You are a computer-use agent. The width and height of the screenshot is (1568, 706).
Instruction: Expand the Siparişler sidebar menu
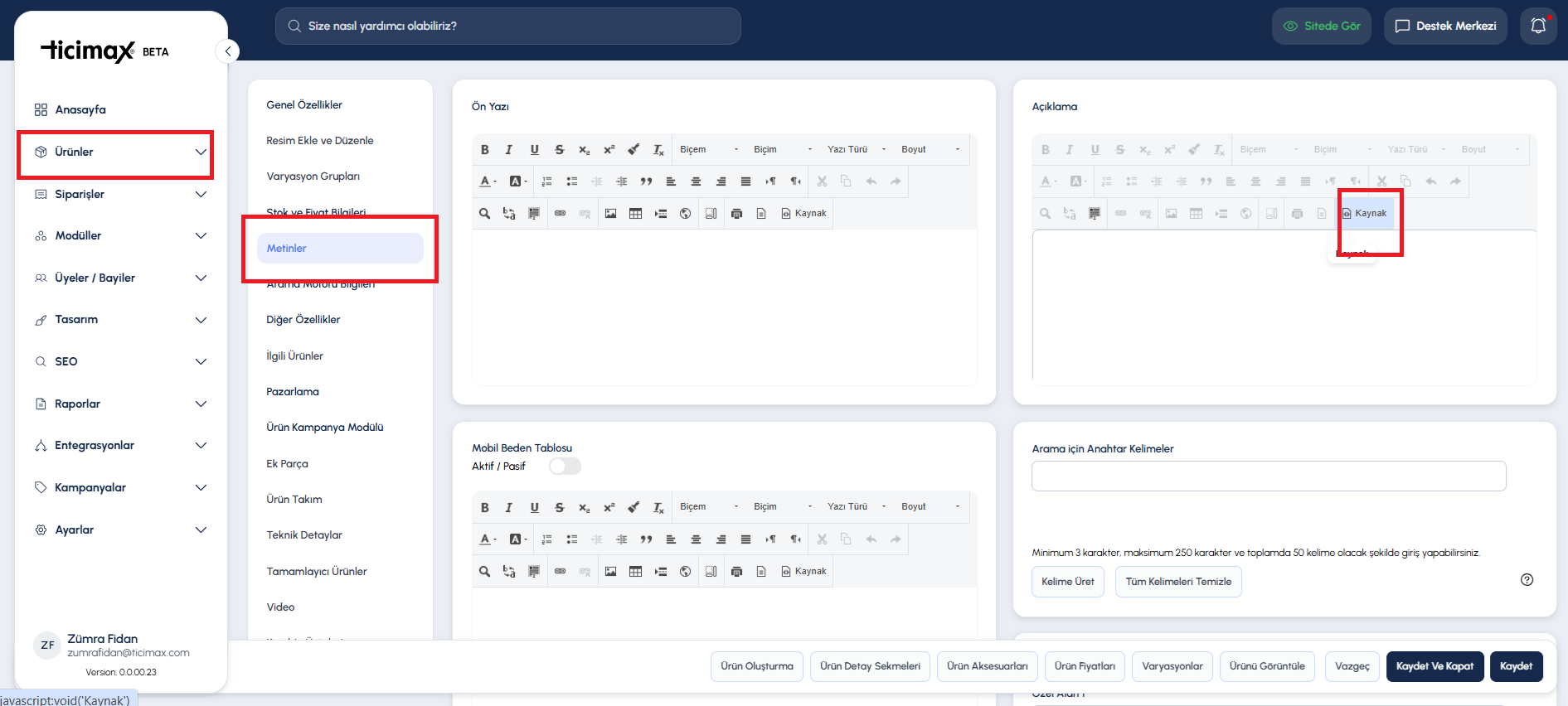(x=120, y=194)
